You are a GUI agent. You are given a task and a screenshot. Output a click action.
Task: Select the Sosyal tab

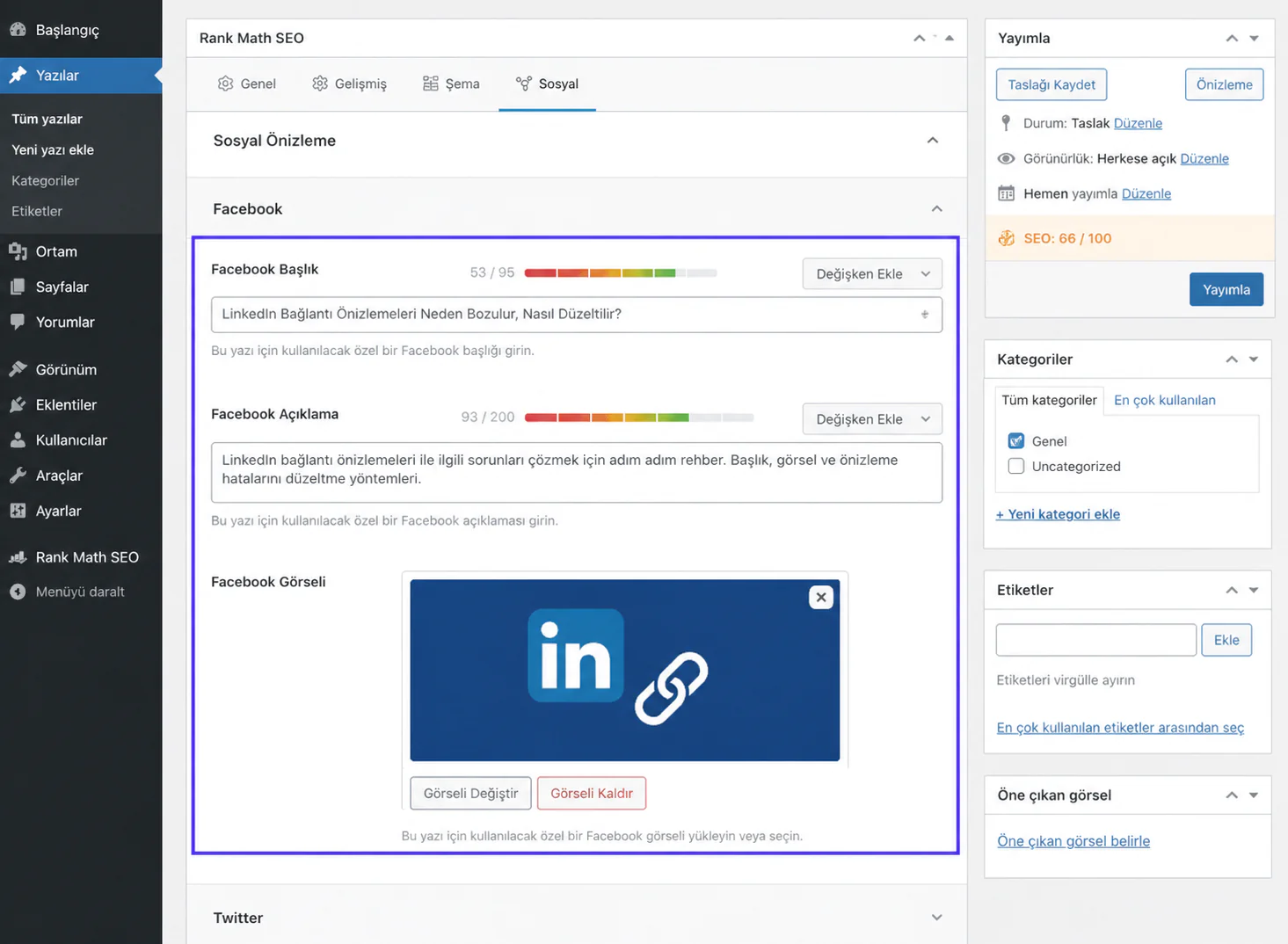(547, 84)
